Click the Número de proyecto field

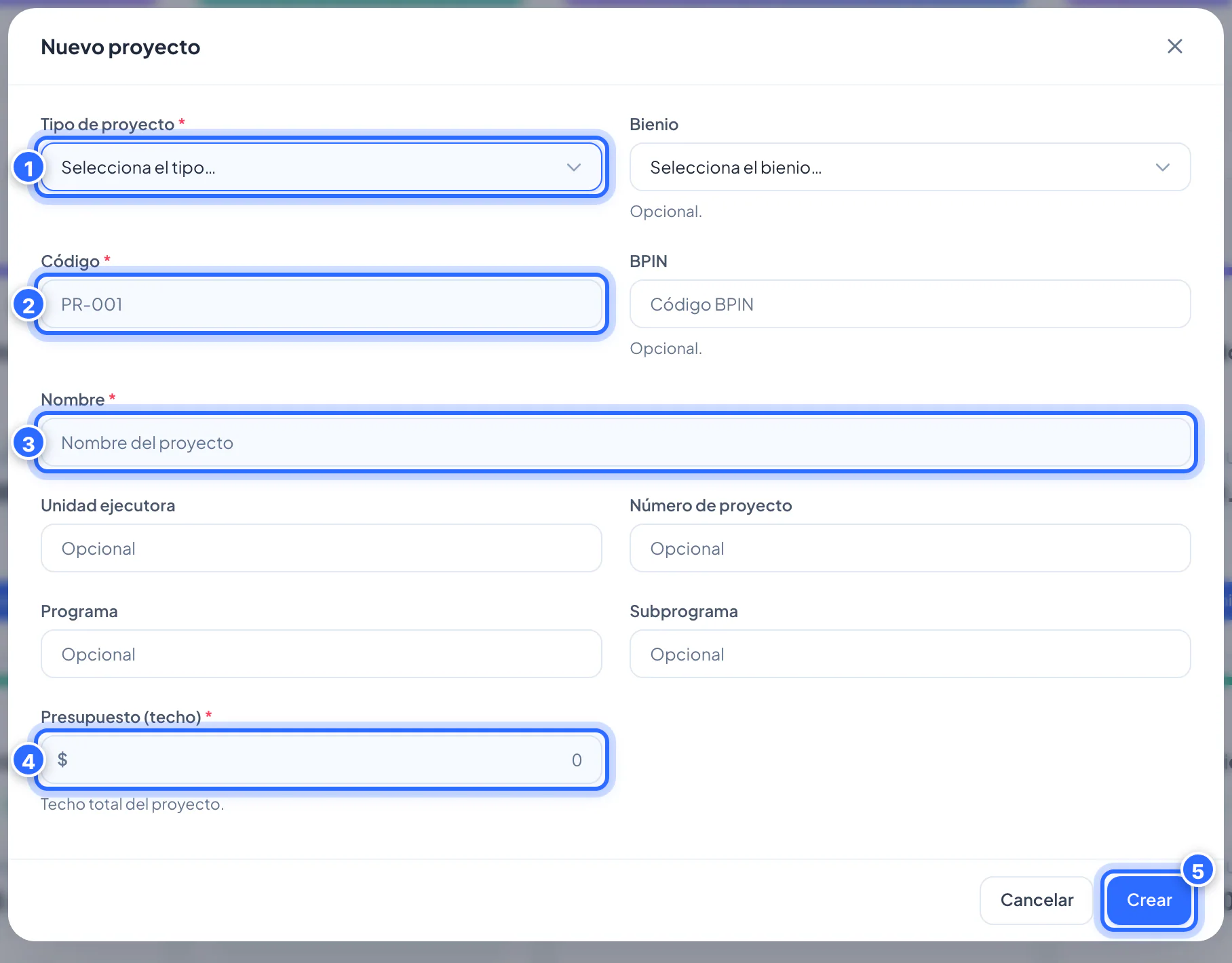pos(910,548)
